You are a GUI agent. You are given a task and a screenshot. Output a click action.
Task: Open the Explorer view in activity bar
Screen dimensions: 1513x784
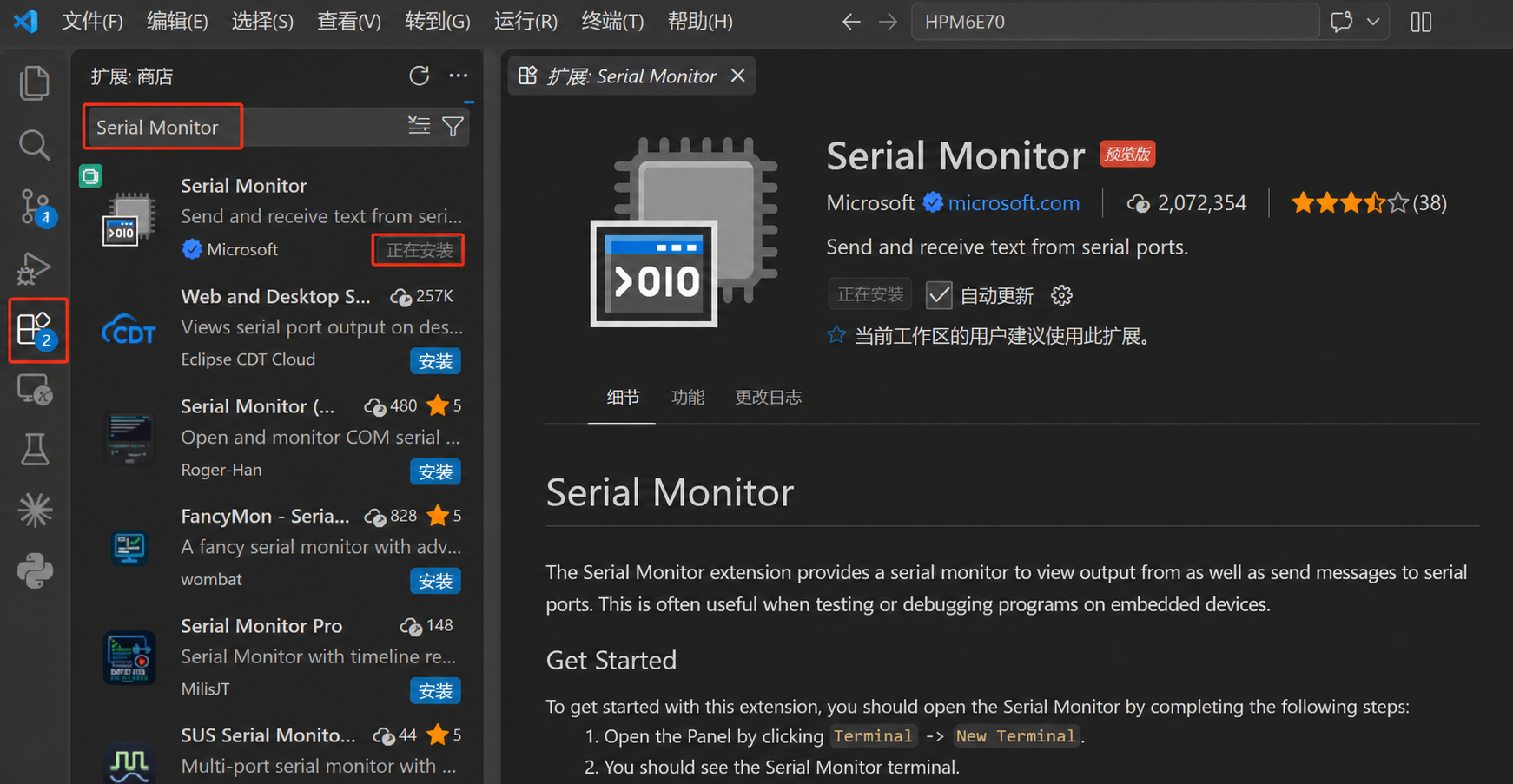point(35,83)
